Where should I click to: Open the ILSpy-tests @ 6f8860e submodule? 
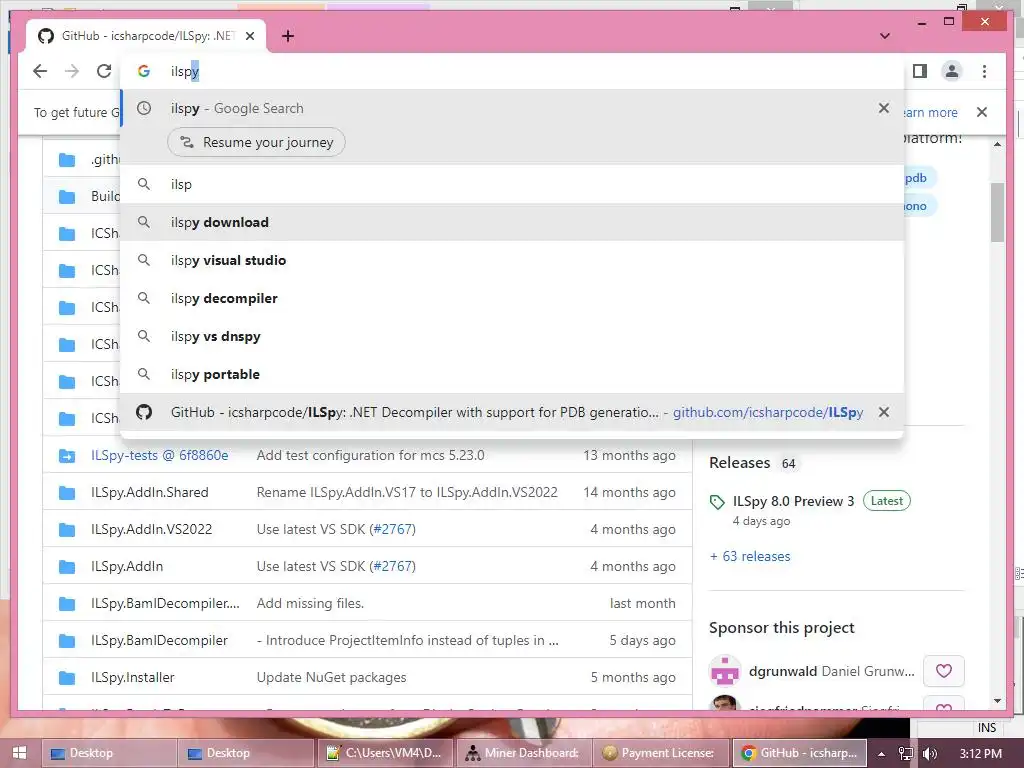(159, 455)
